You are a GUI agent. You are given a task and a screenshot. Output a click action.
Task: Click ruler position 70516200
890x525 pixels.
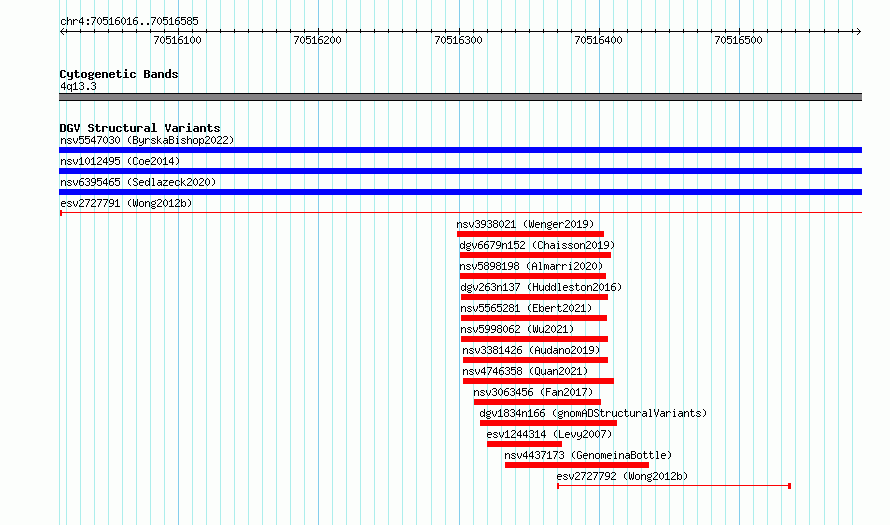[x=317, y=40]
